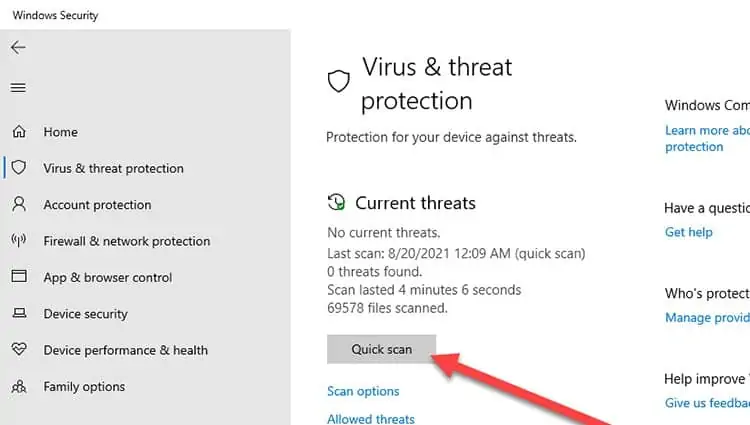Viewport: 750px width, 425px height.
Task: Go to Account protection section
Action: pos(97,205)
